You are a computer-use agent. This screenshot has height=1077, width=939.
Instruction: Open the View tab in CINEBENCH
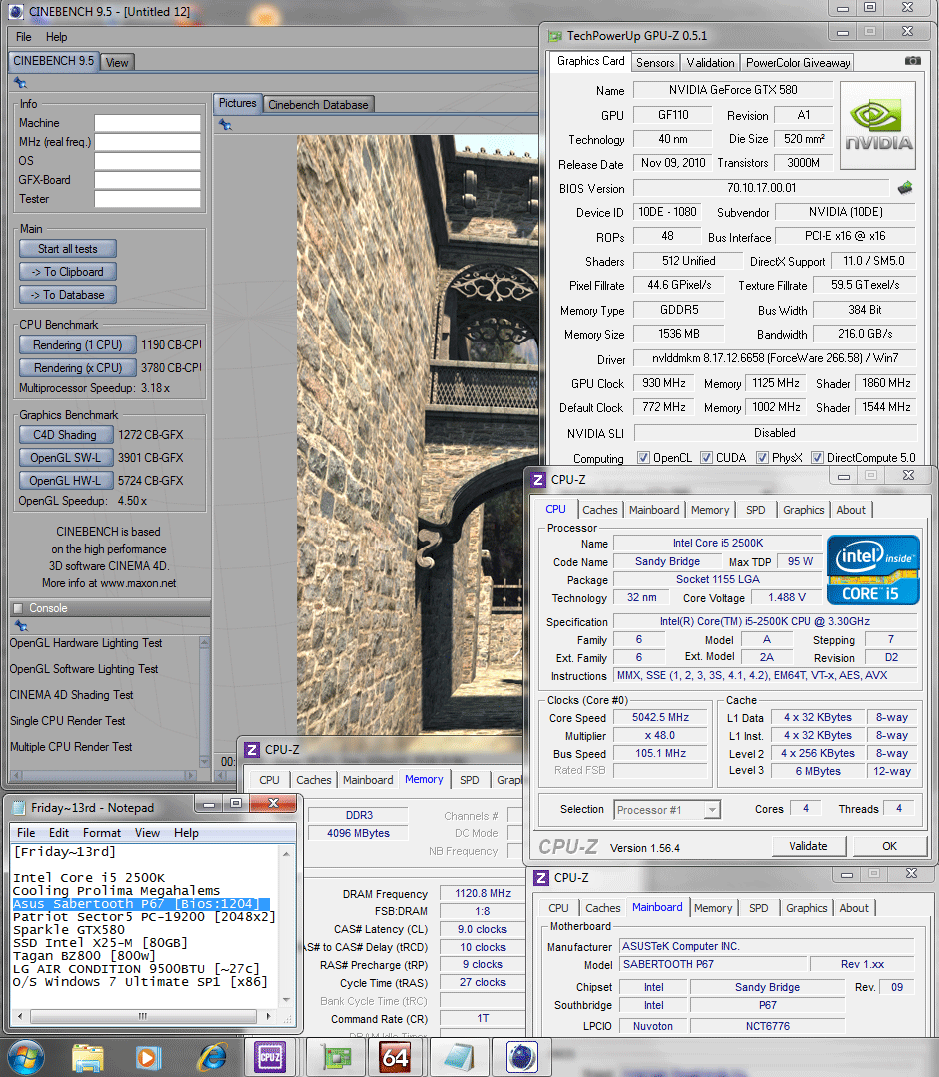(117, 63)
